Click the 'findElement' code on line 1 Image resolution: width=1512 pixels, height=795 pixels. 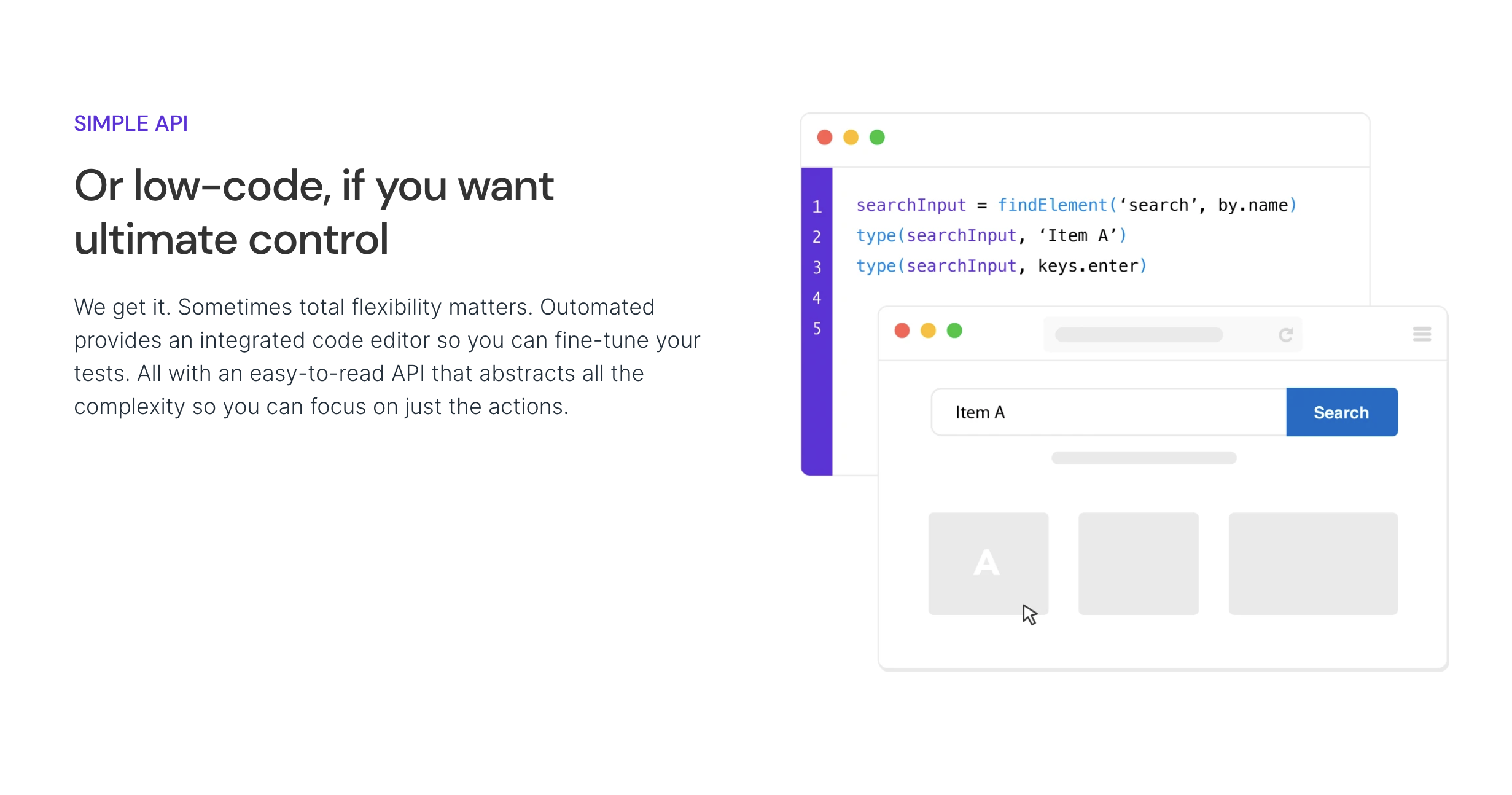pos(1052,205)
